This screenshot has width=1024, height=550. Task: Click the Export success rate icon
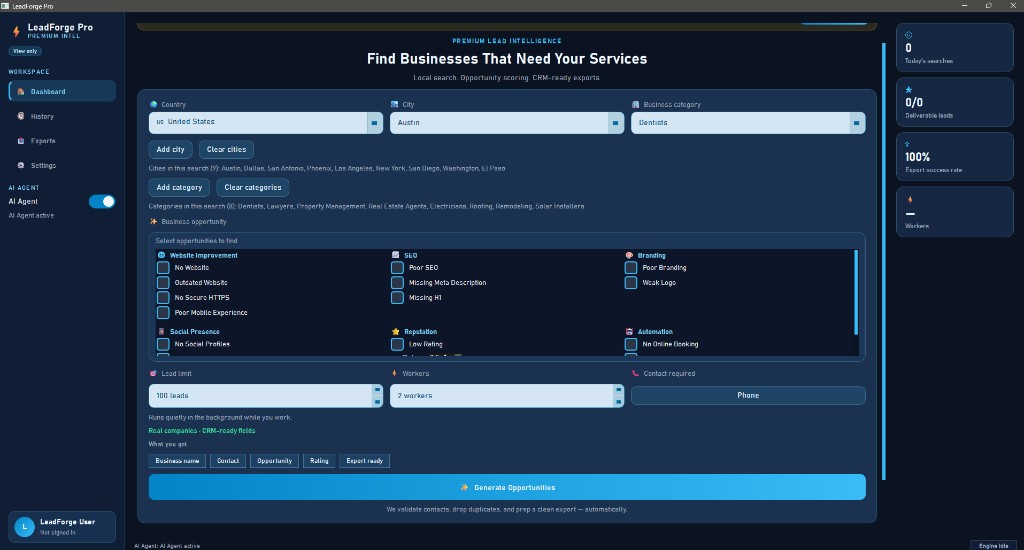coord(907,144)
